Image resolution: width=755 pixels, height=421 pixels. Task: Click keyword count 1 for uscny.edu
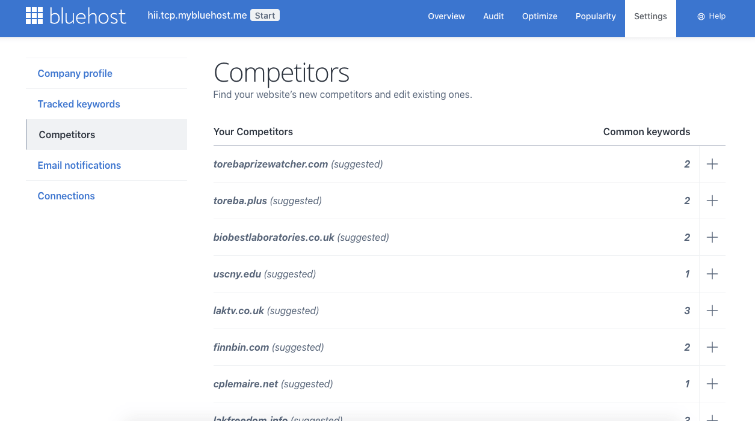click(688, 274)
